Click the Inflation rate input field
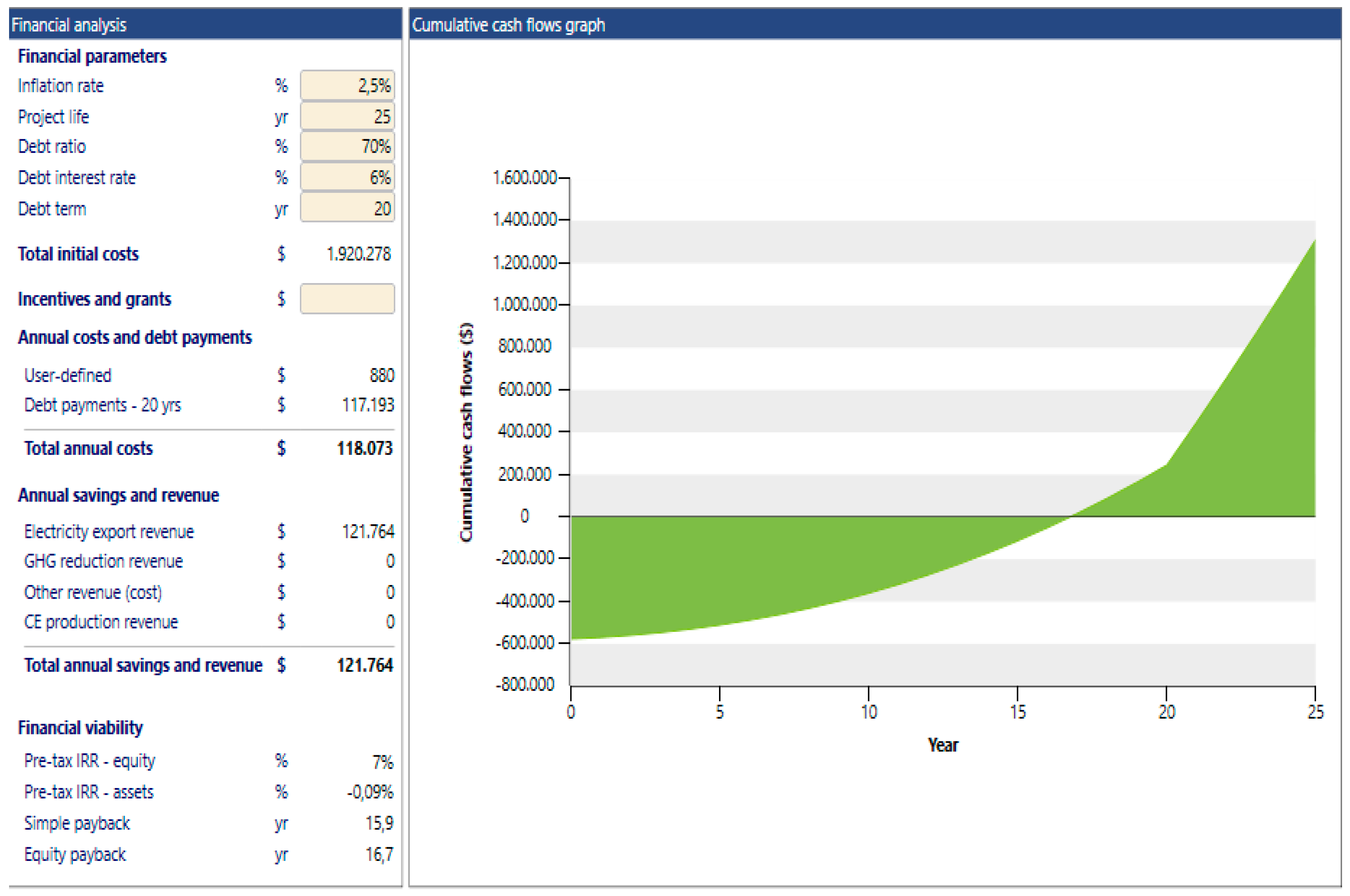 [347, 86]
